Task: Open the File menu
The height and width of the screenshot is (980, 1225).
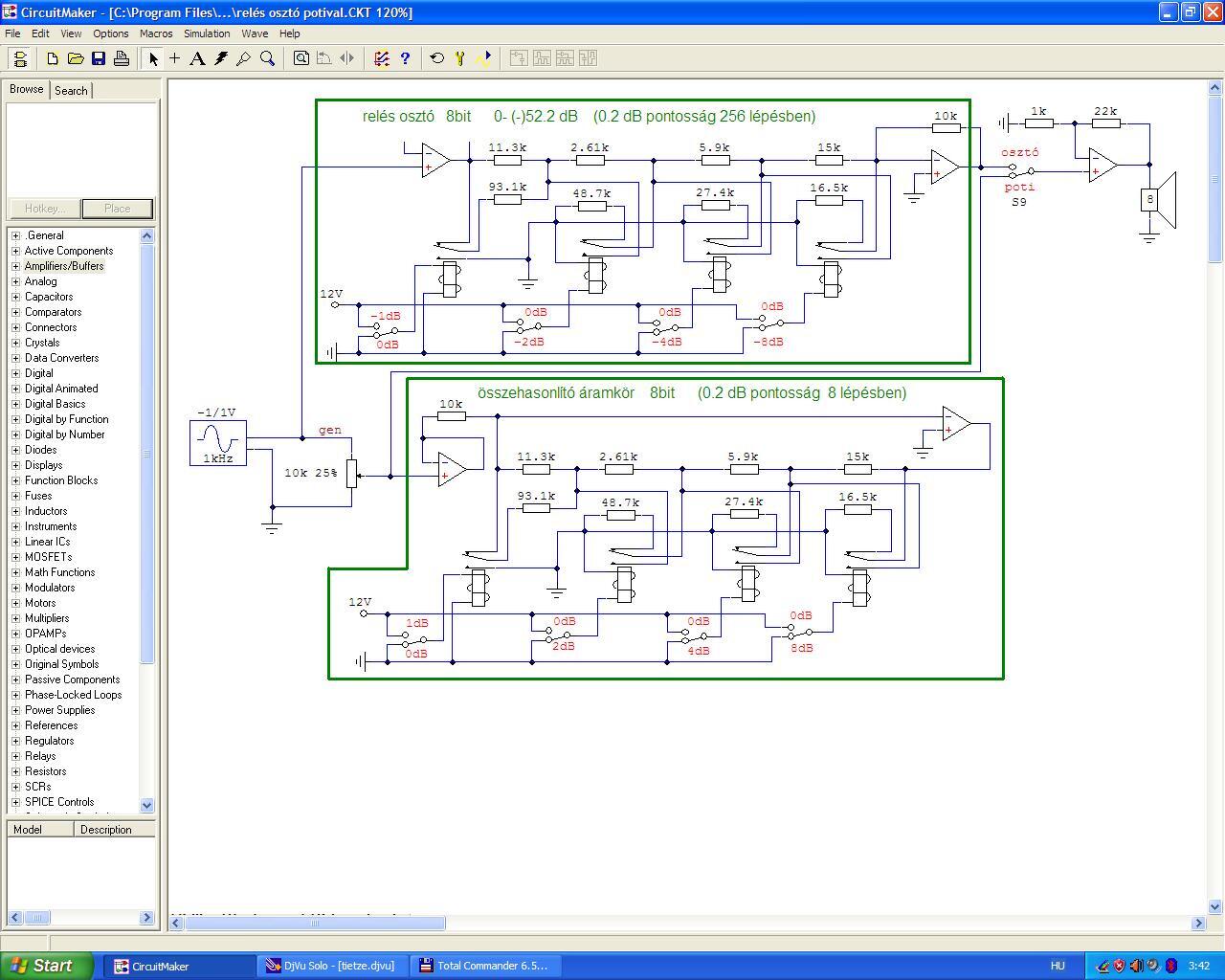Action: (x=12, y=33)
